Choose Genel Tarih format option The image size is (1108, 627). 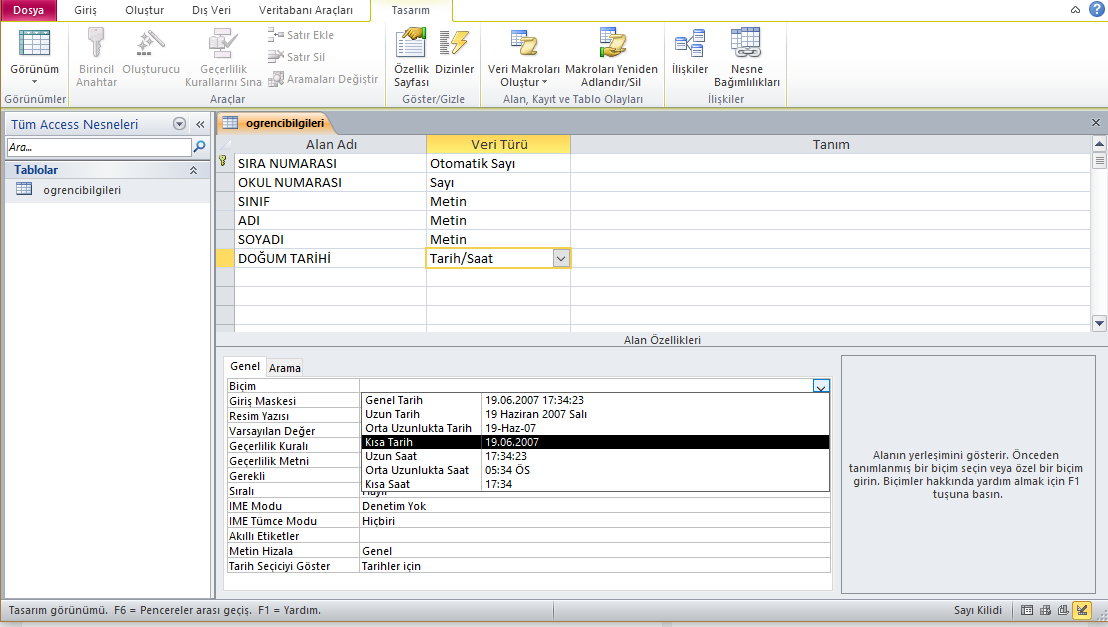point(595,400)
